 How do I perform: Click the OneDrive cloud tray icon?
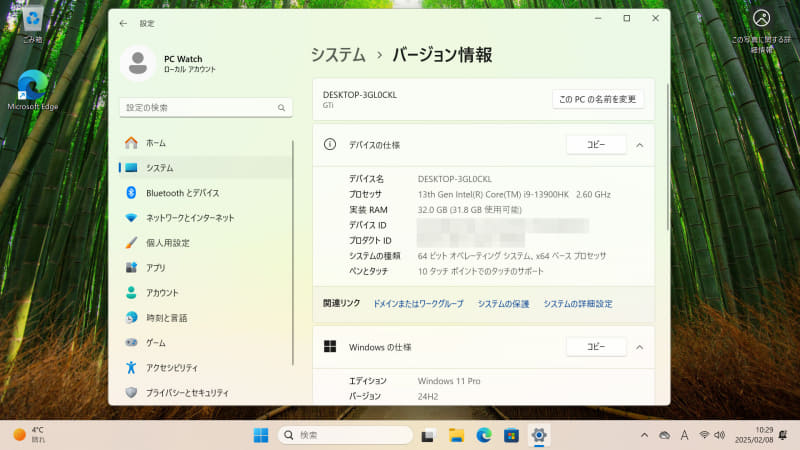tap(664, 435)
